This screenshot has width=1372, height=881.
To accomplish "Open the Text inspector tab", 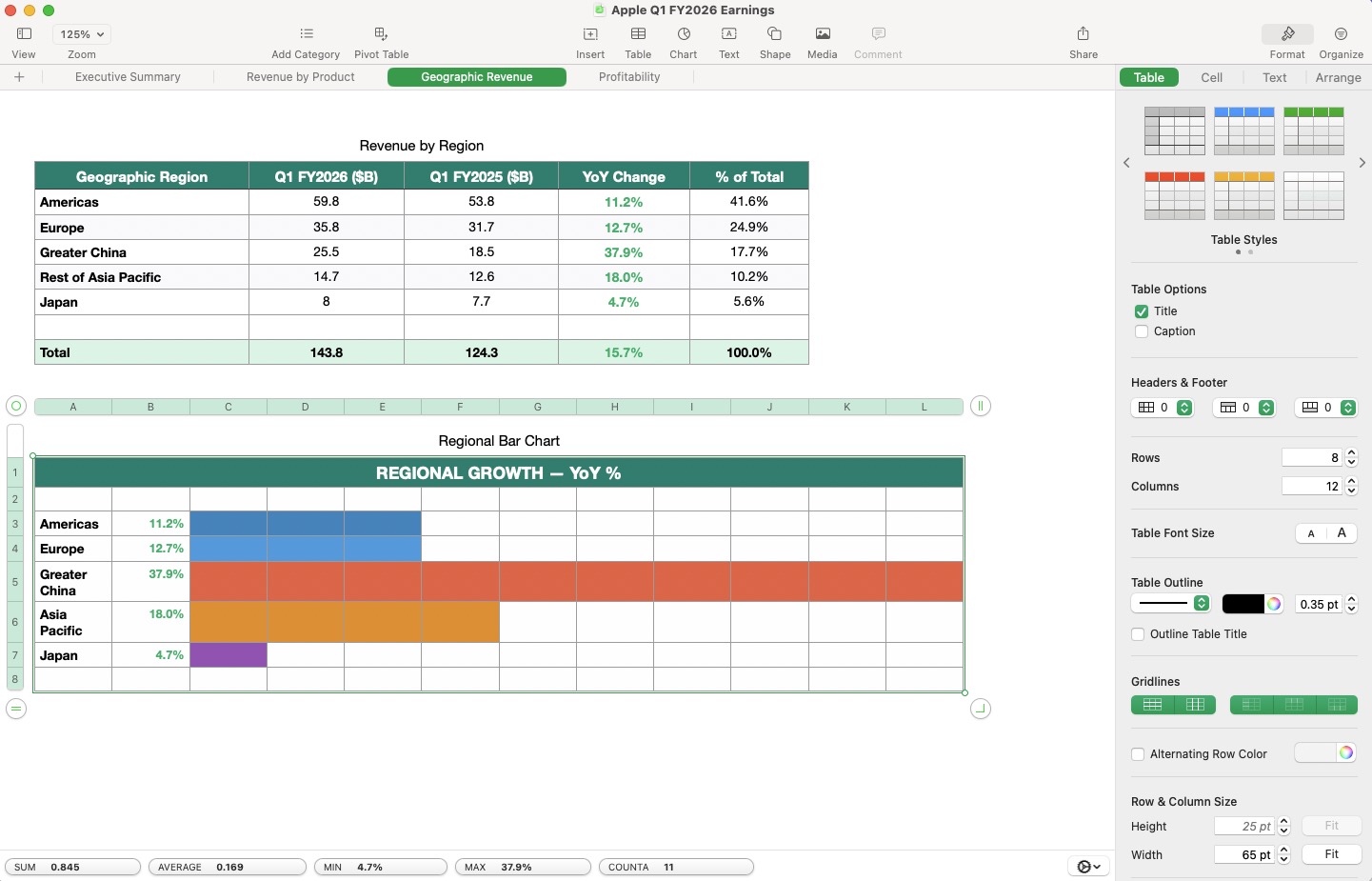I will click(1274, 78).
